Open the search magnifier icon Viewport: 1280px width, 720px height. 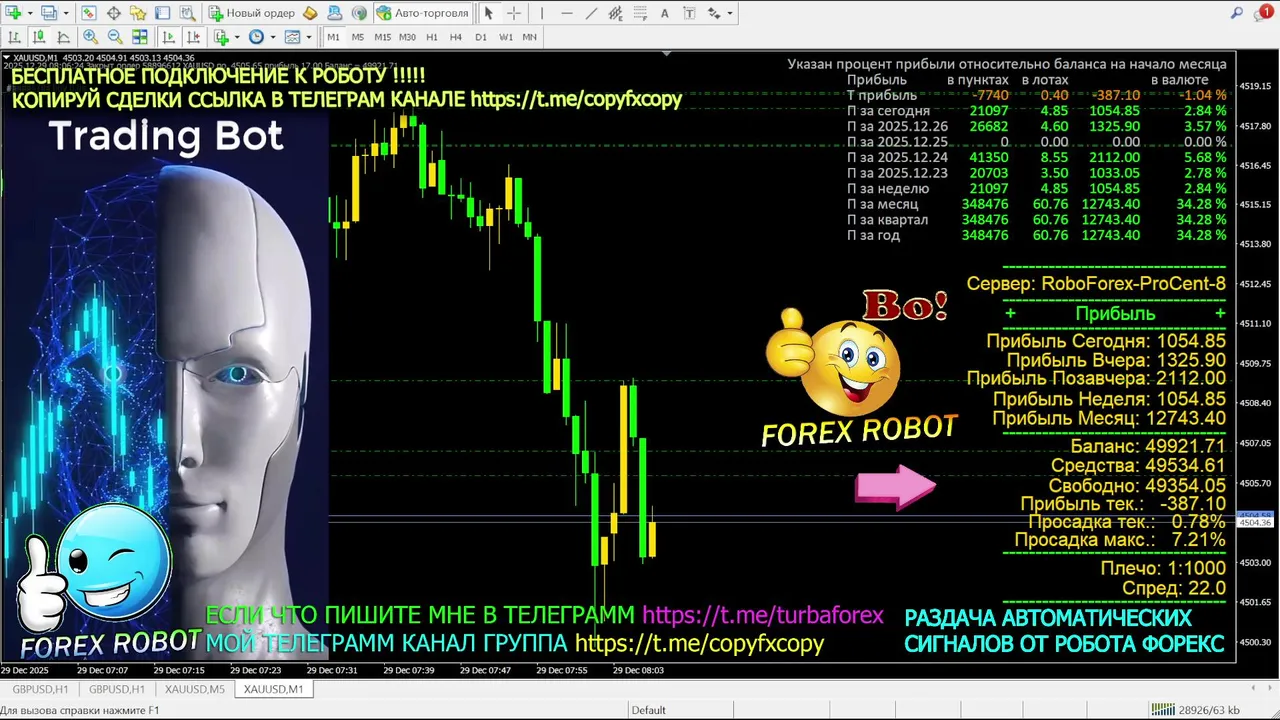pos(1236,13)
